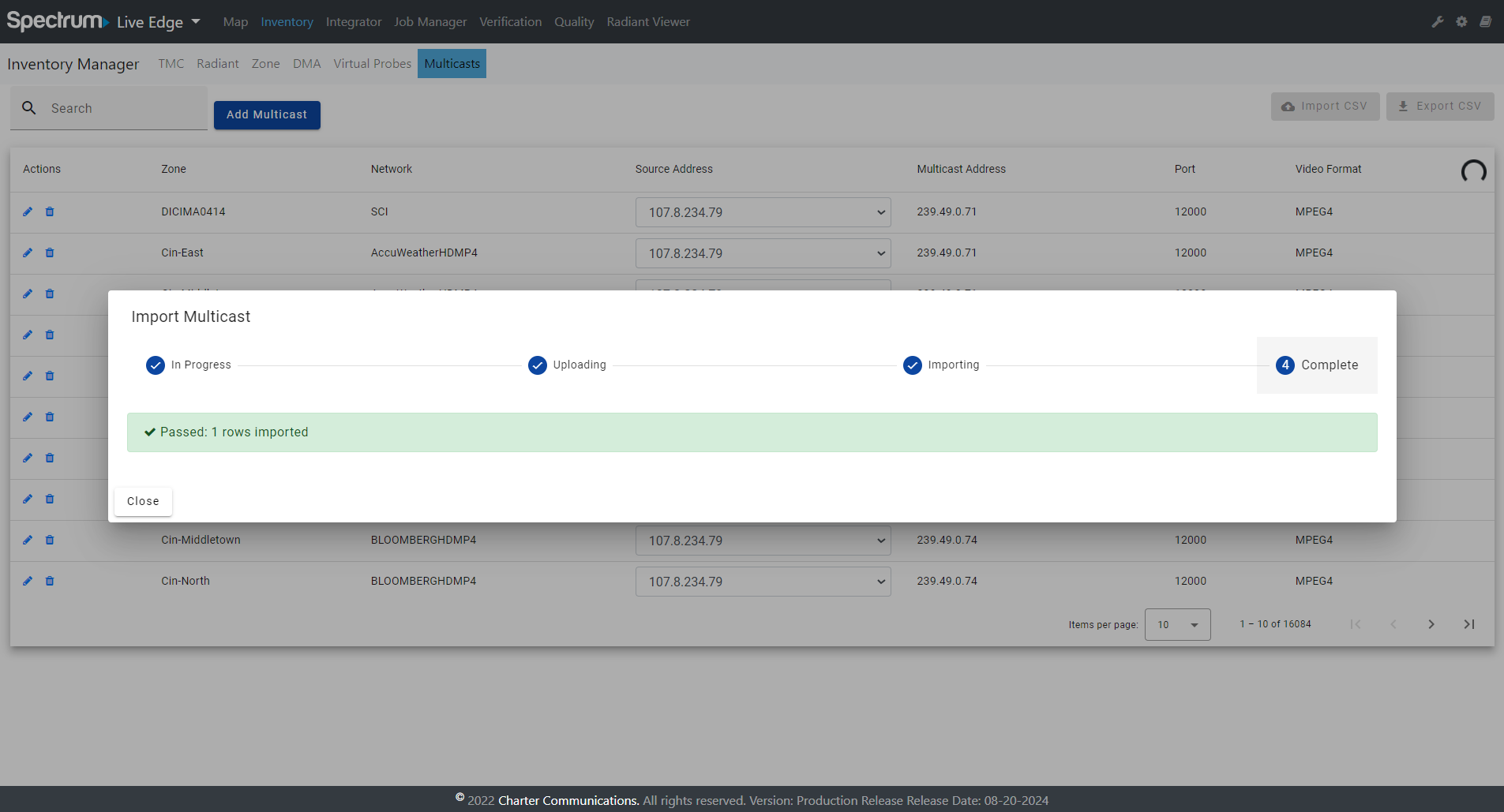
Task: Edit the Cin-East row with pencil icon
Action: click(x=28, y=253)
